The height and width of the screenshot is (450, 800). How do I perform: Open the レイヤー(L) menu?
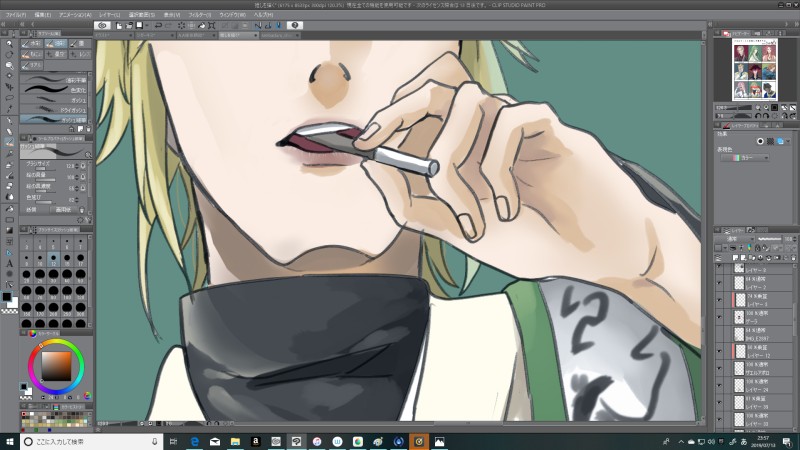(110, 15)
